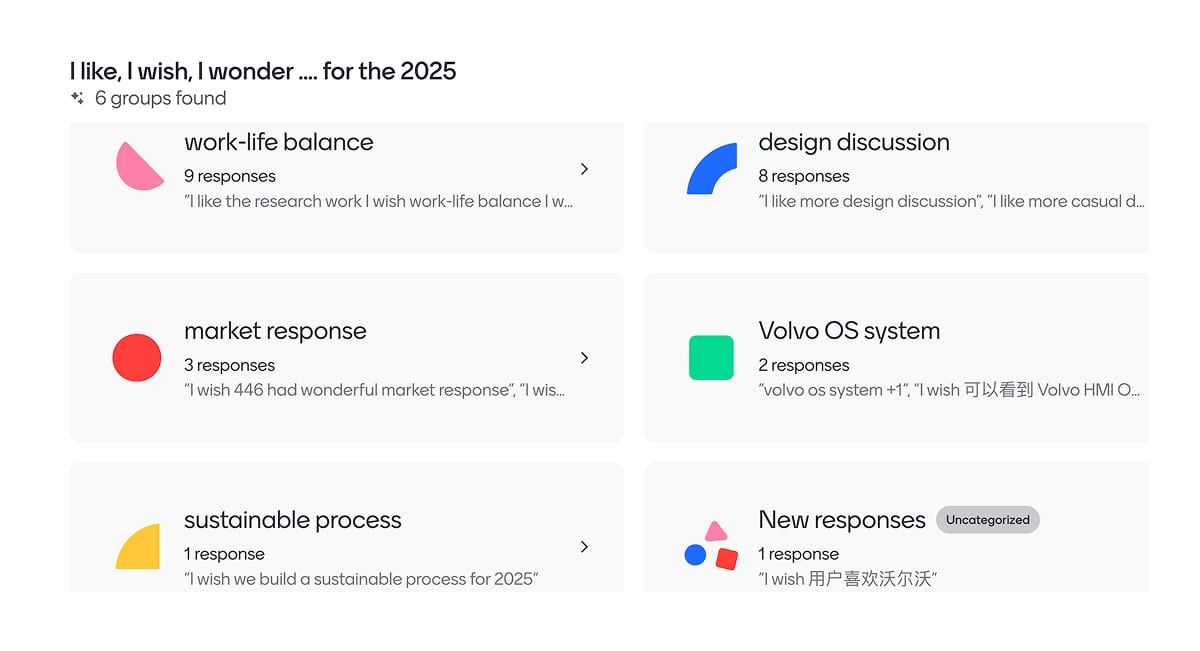
Task: Expand the work-life balance group chevron
Action: click(585, 169)
